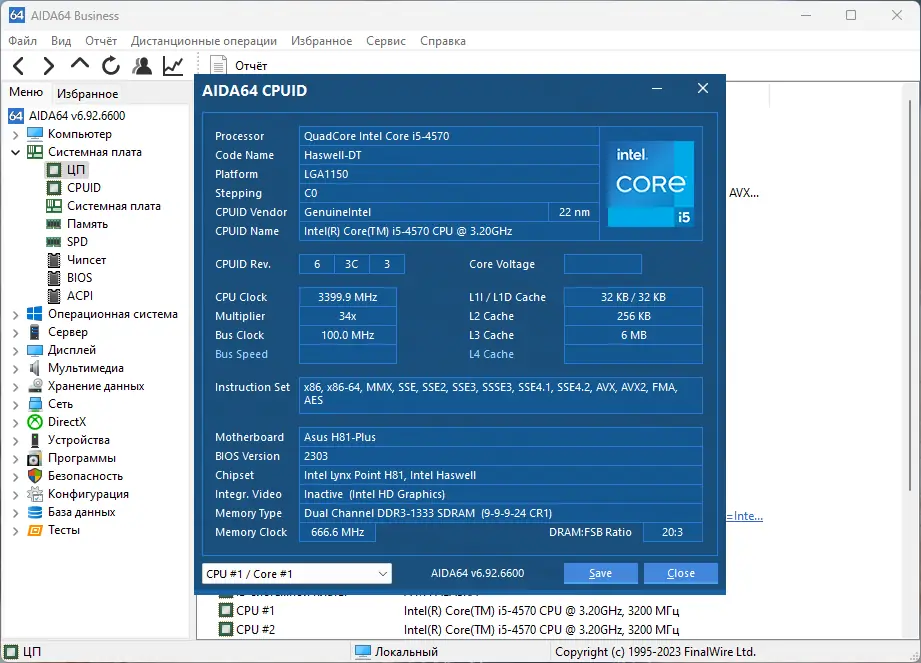921x663 pixels.
Task: Click the Конфигурация gear icon
Action: [x=35, y=494]
